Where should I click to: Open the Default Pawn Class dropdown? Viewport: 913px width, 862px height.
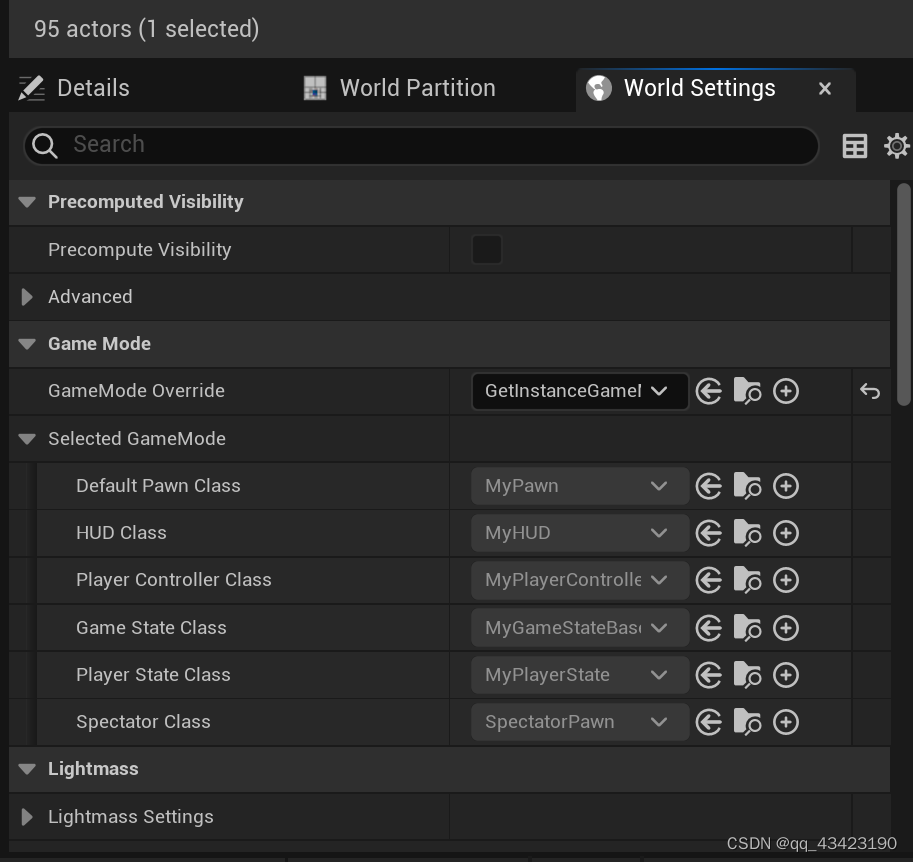[580, 486]
